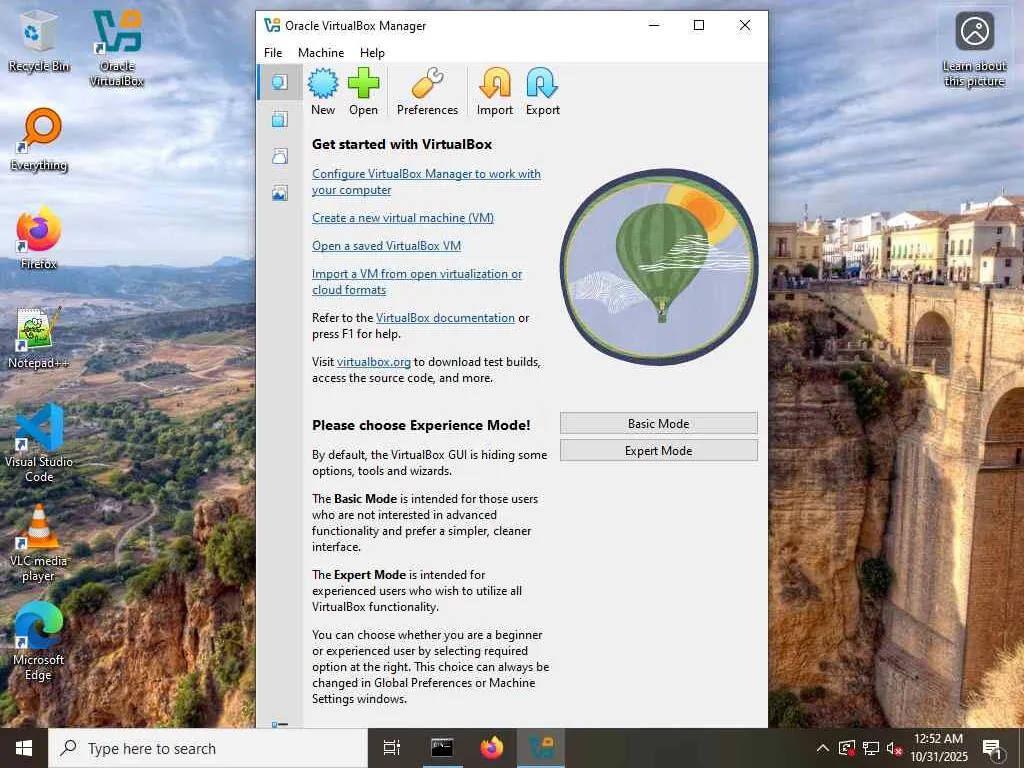Open the Help menu

tap(372, 53)
